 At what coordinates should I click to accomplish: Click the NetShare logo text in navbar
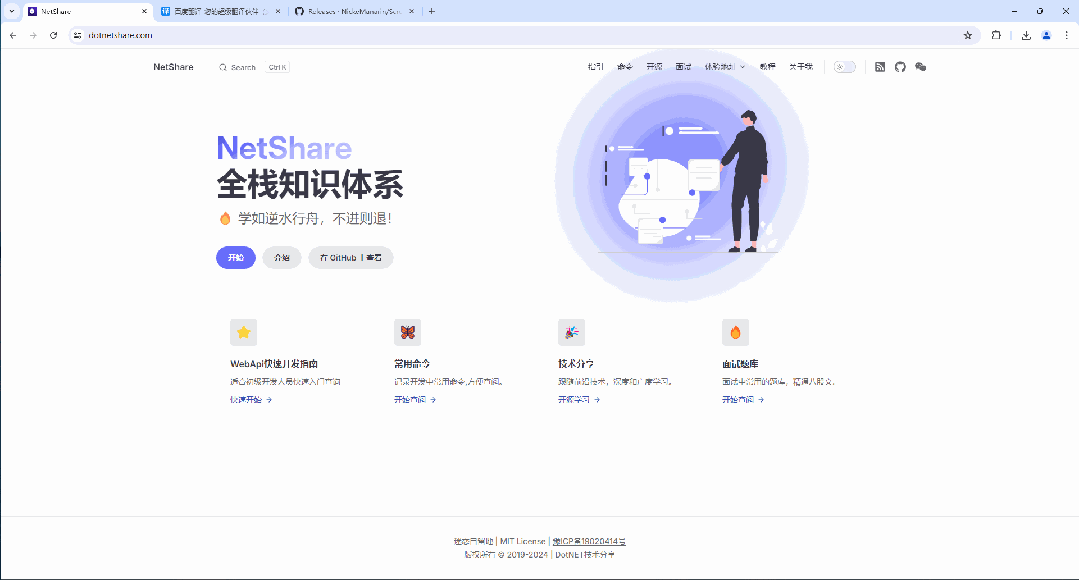[173, 67]
